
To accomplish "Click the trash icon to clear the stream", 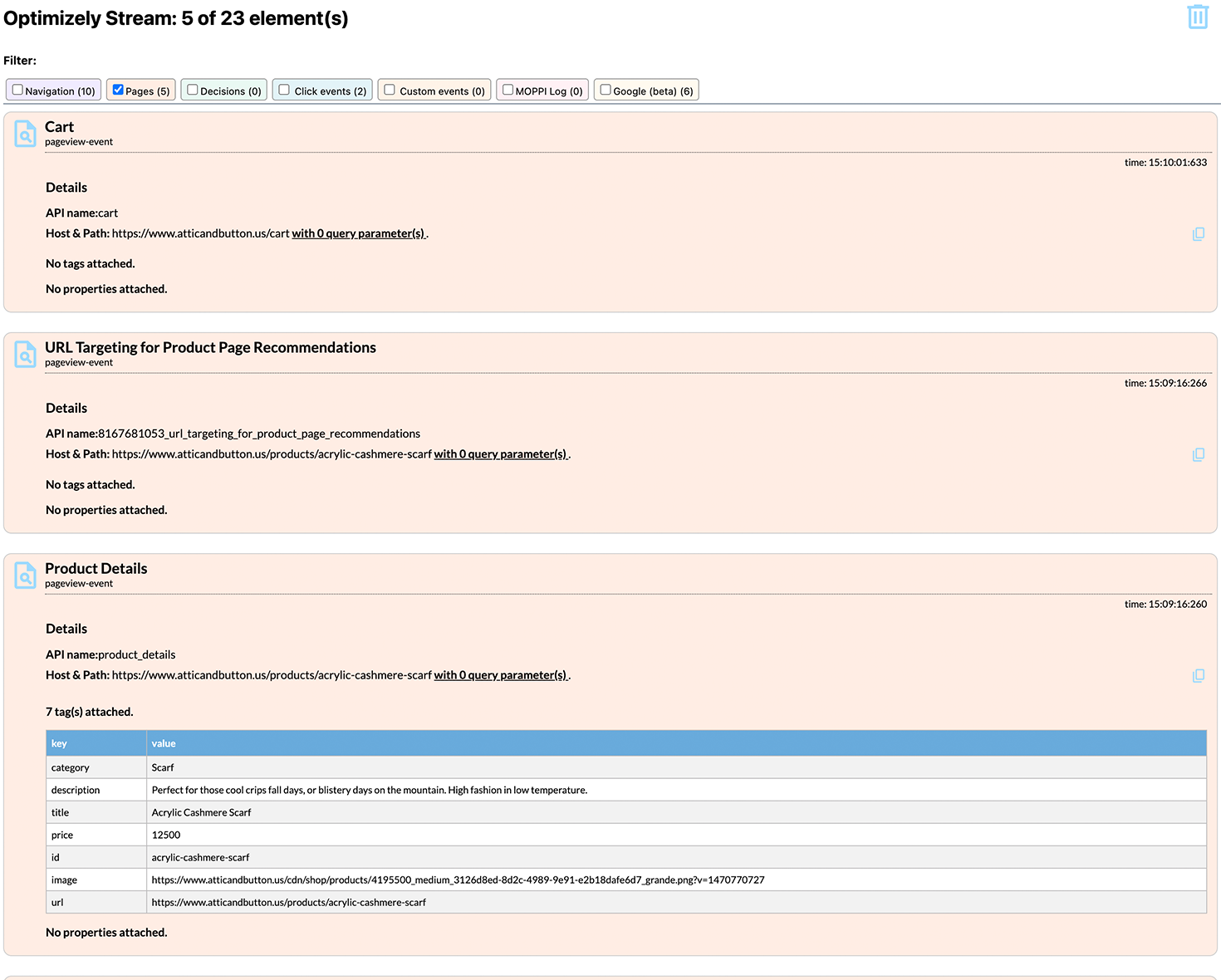I will tap(1197, 17).
